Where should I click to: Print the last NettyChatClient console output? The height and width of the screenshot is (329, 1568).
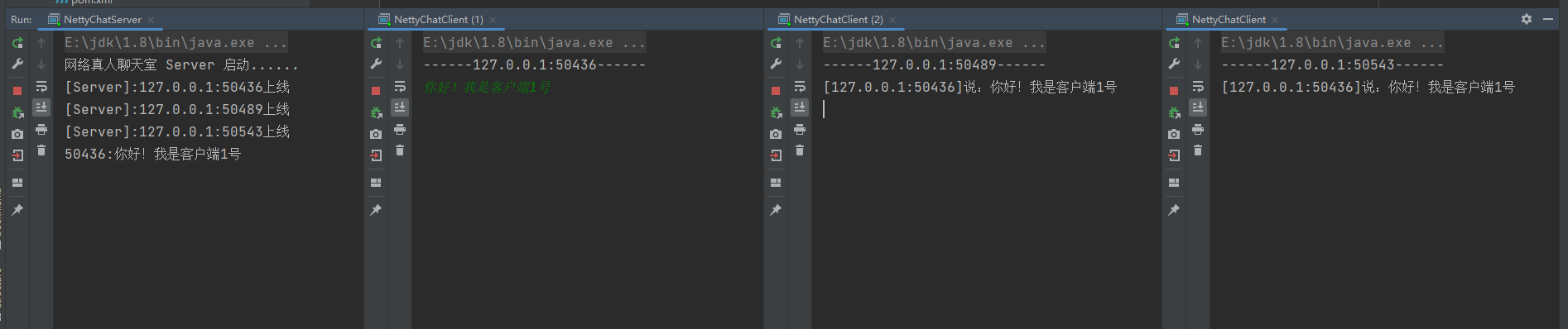point(1198,130)
